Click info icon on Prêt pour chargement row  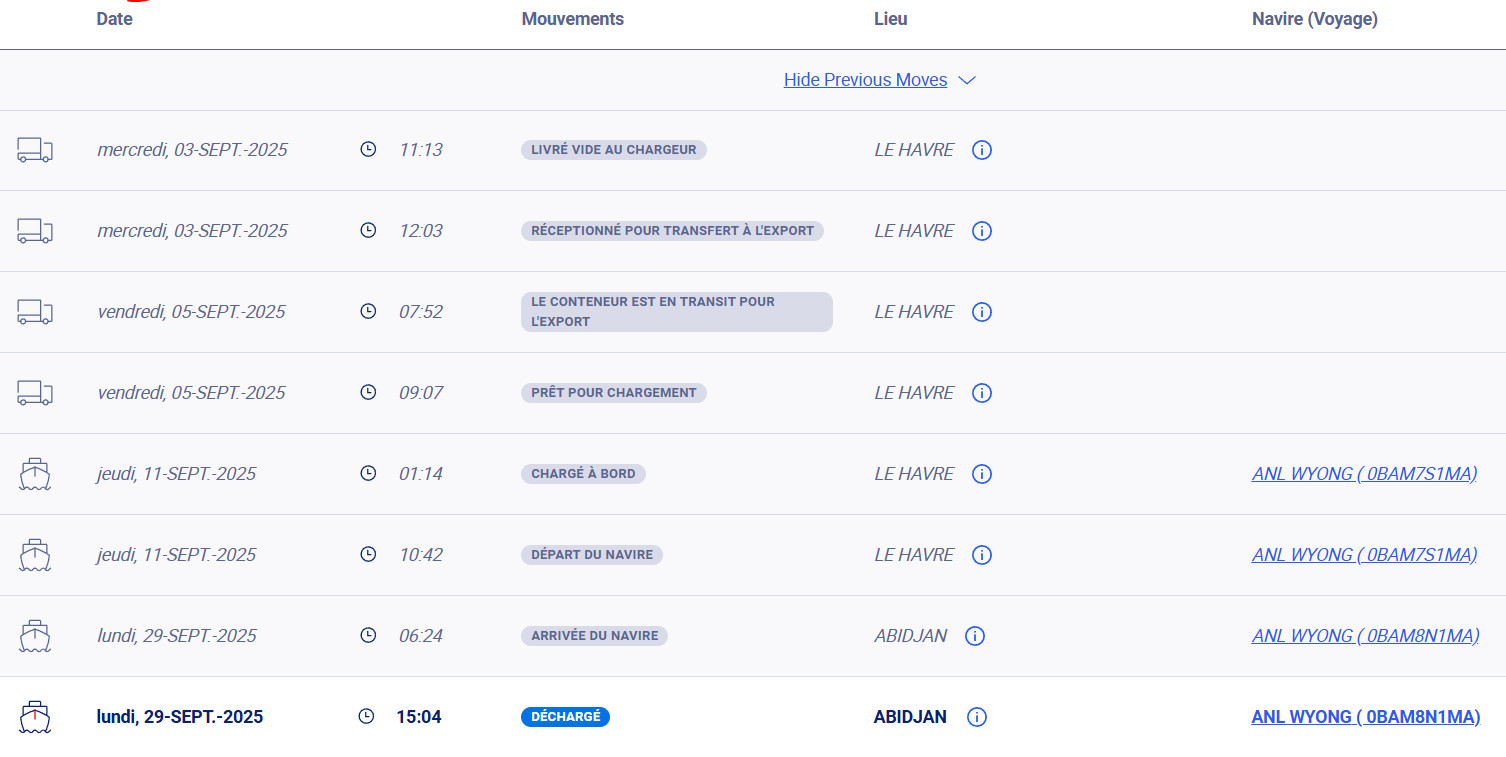(982, 393)
